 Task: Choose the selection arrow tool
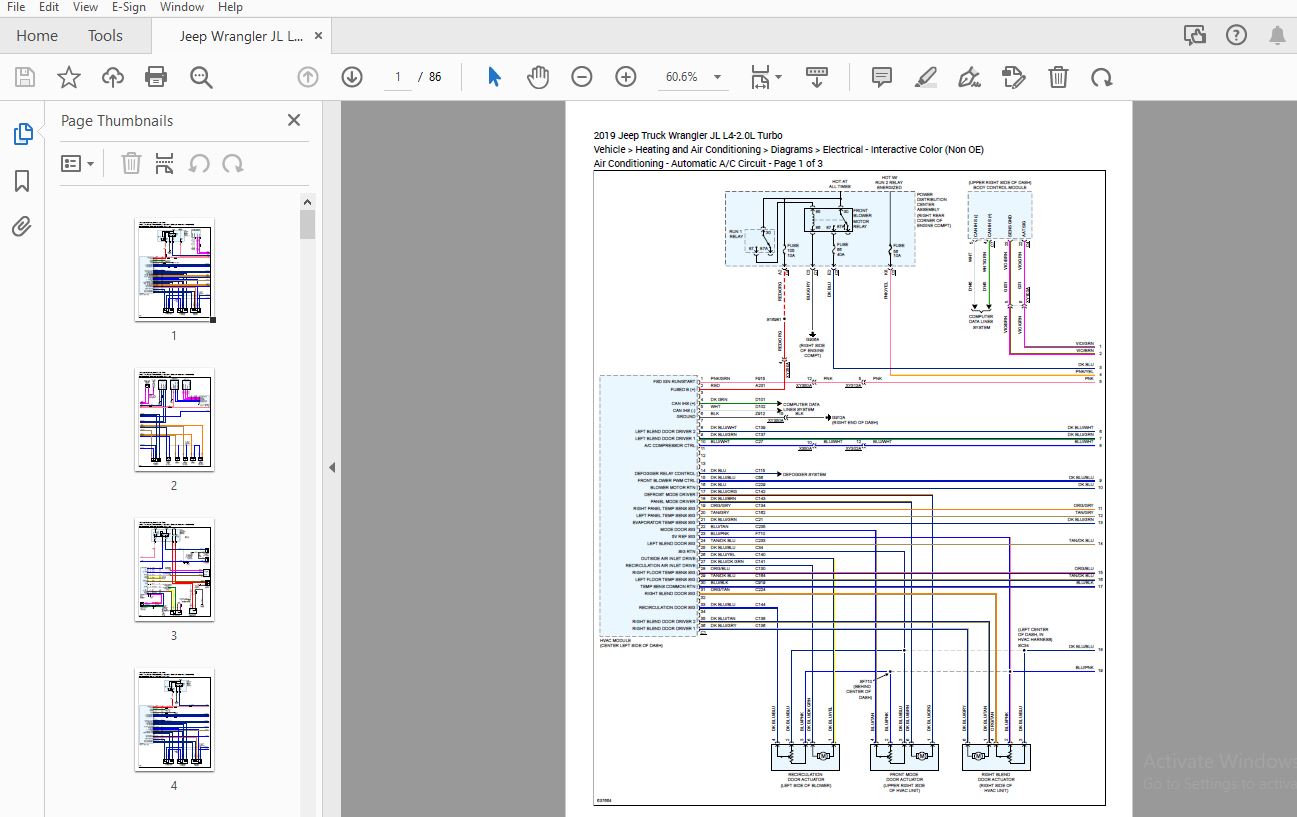[494, 77]
